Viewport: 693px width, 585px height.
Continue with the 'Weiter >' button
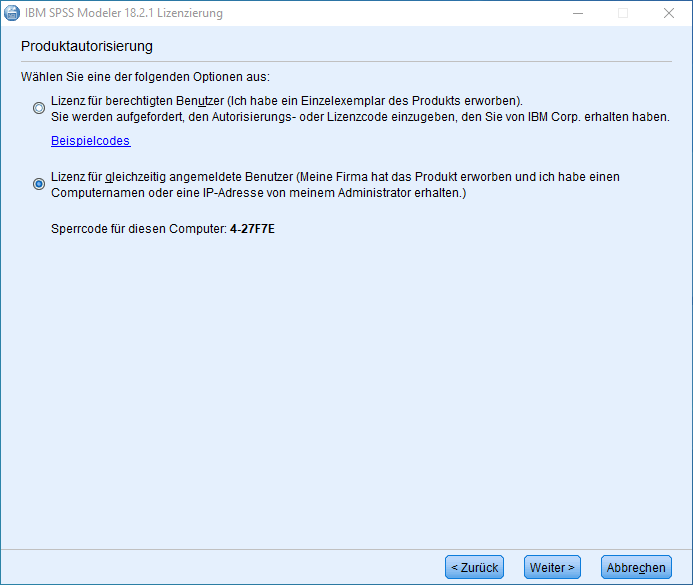(552, 567)
